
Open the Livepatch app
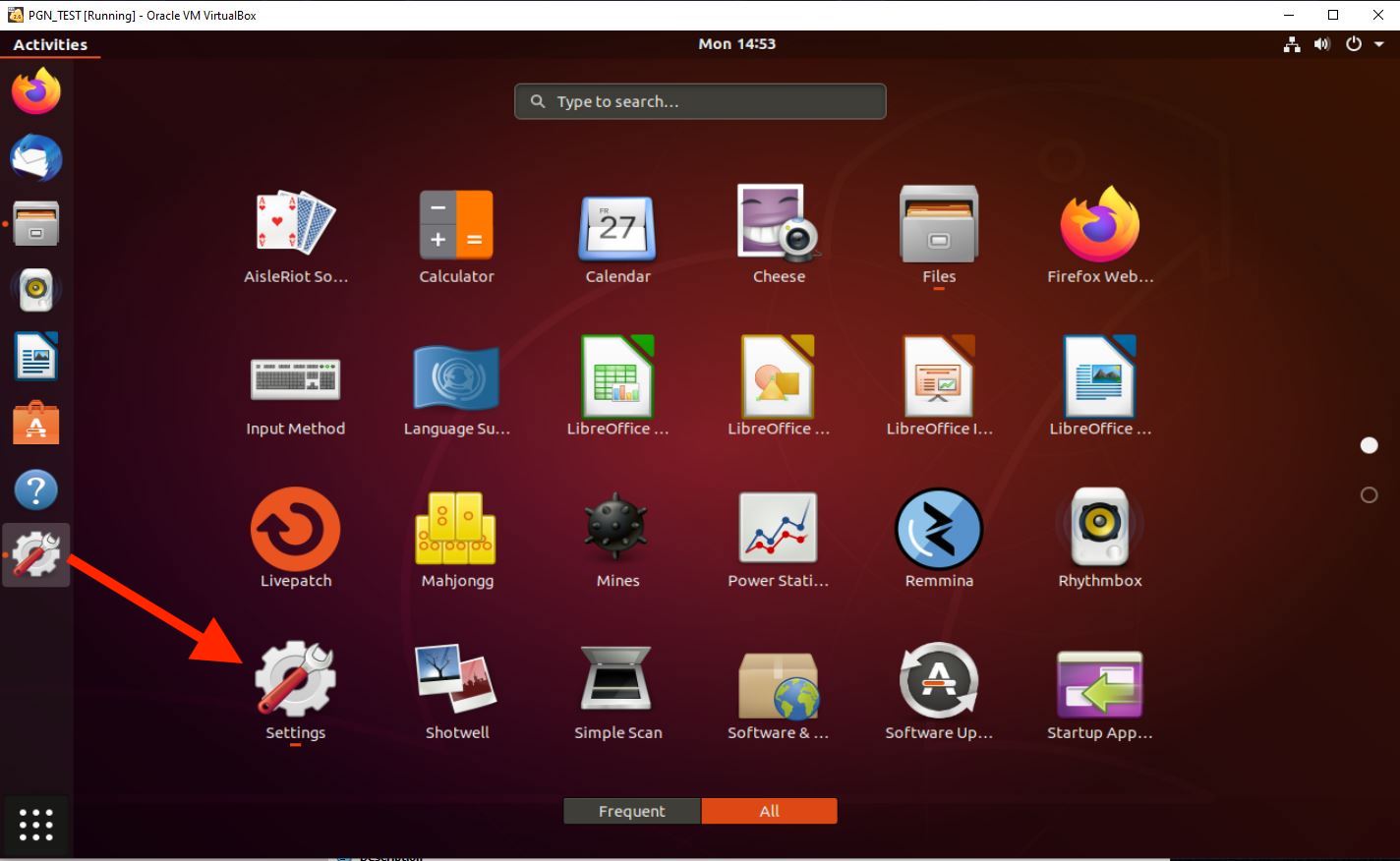click(295, 529)
